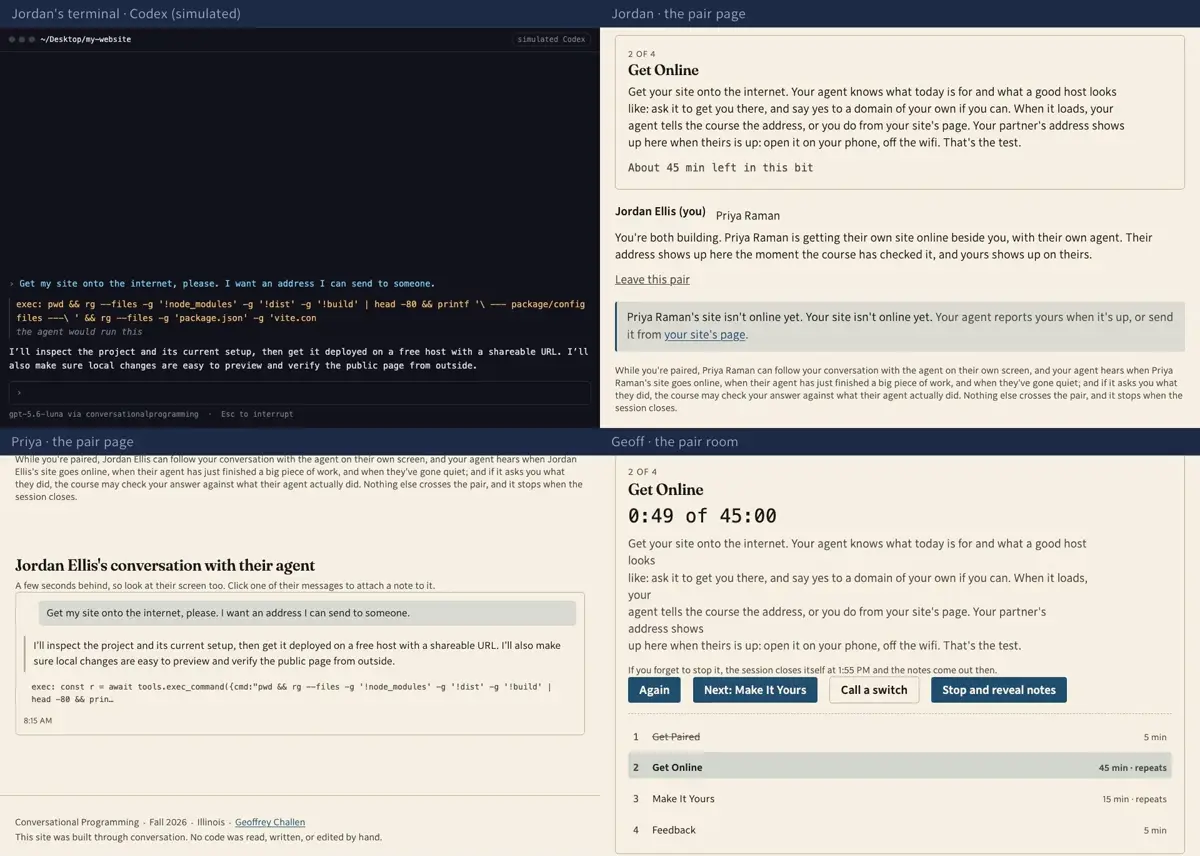The width and height of the screenshot is (1200, 856).
Task: Click the Again button in Geoff's pair room
Action: point(654,690)
